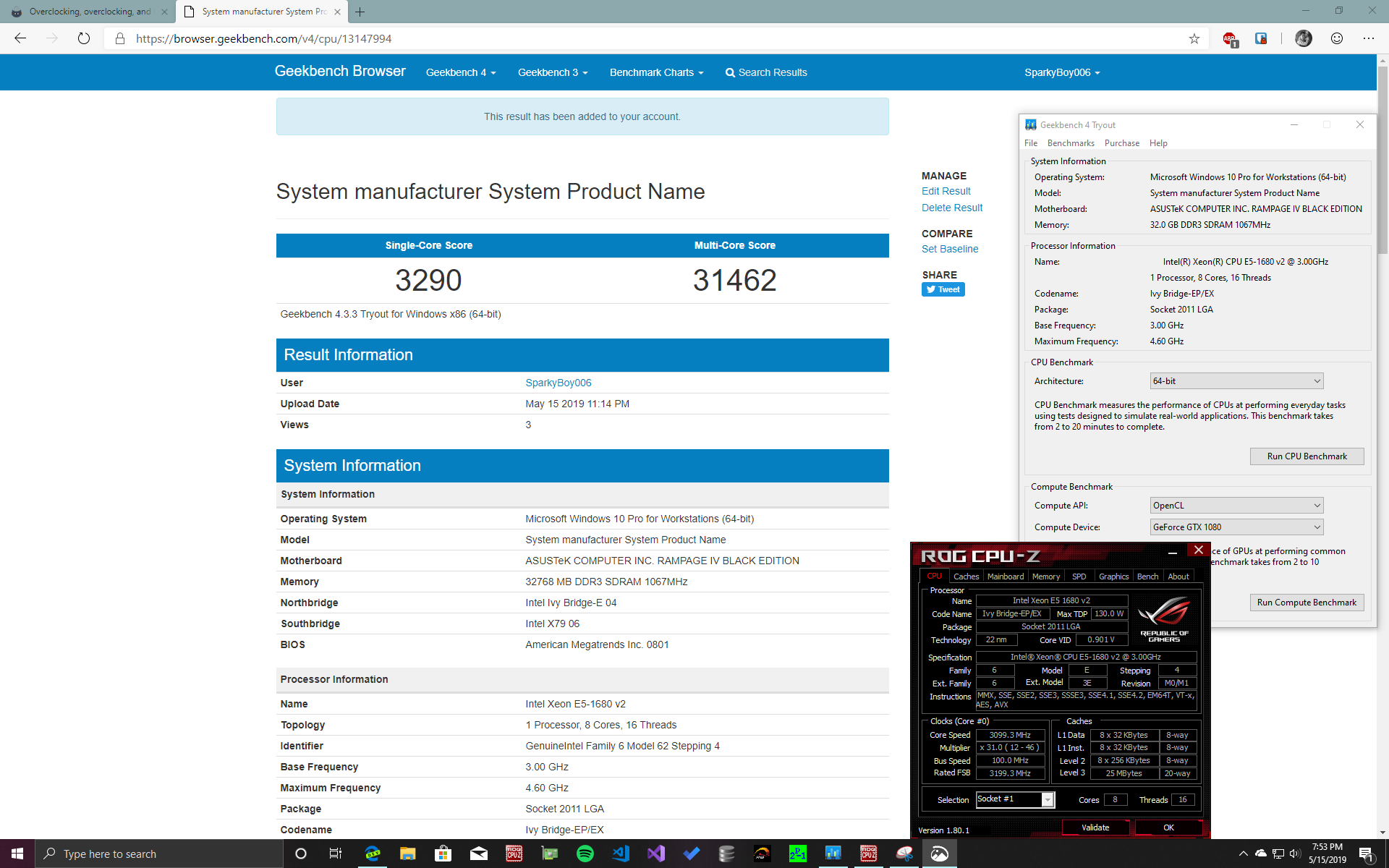Expand the Compute API OpenCL dropdown
The height and width of the screenshot is (868, 1389).
pyautogui.click(x=1236, y=506)
